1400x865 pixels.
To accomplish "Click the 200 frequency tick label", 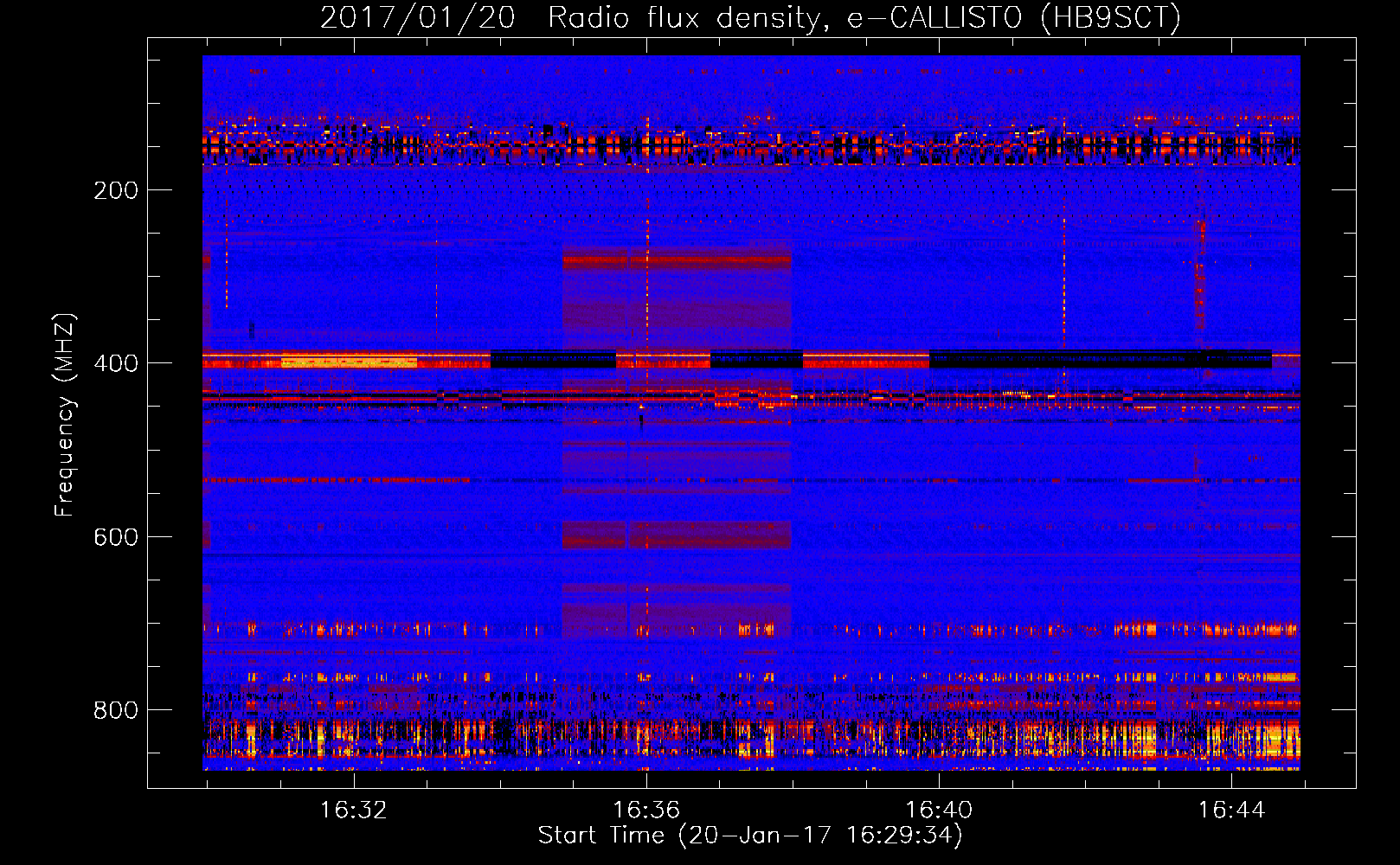I will (116, 190).
